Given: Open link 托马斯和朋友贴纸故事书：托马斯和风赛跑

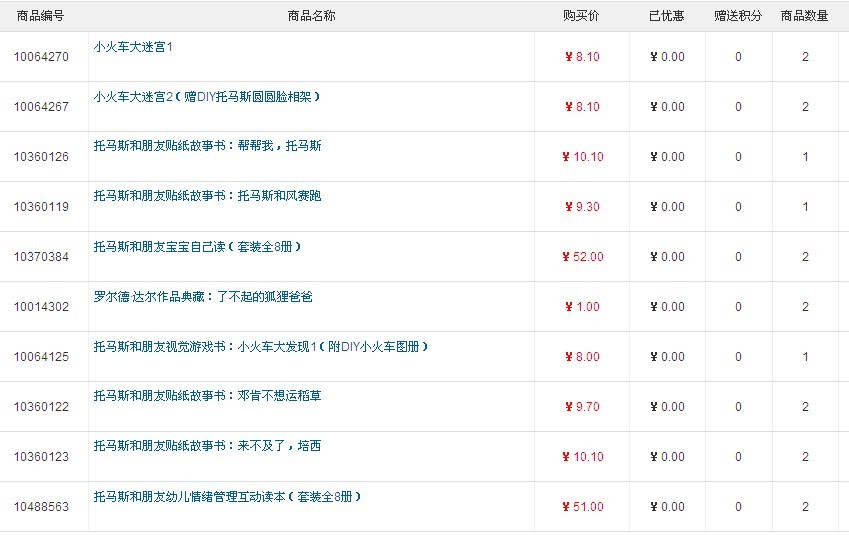Looking at the screenshot, I should click(207, 195).
